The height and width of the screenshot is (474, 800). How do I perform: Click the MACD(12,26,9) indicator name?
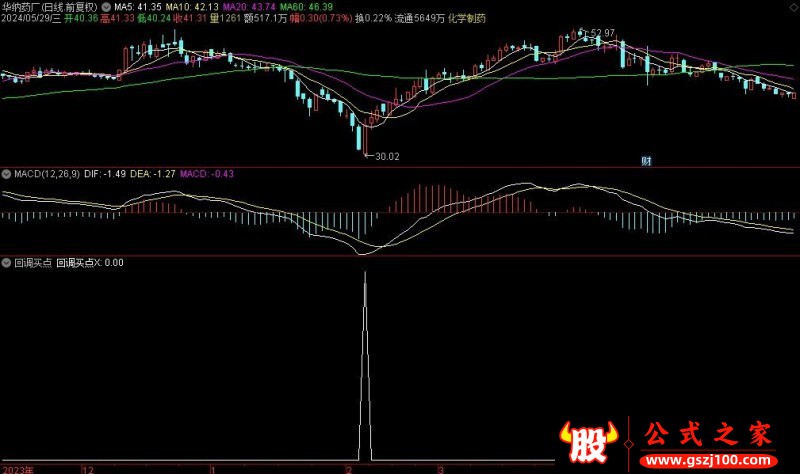pos(48,174)
